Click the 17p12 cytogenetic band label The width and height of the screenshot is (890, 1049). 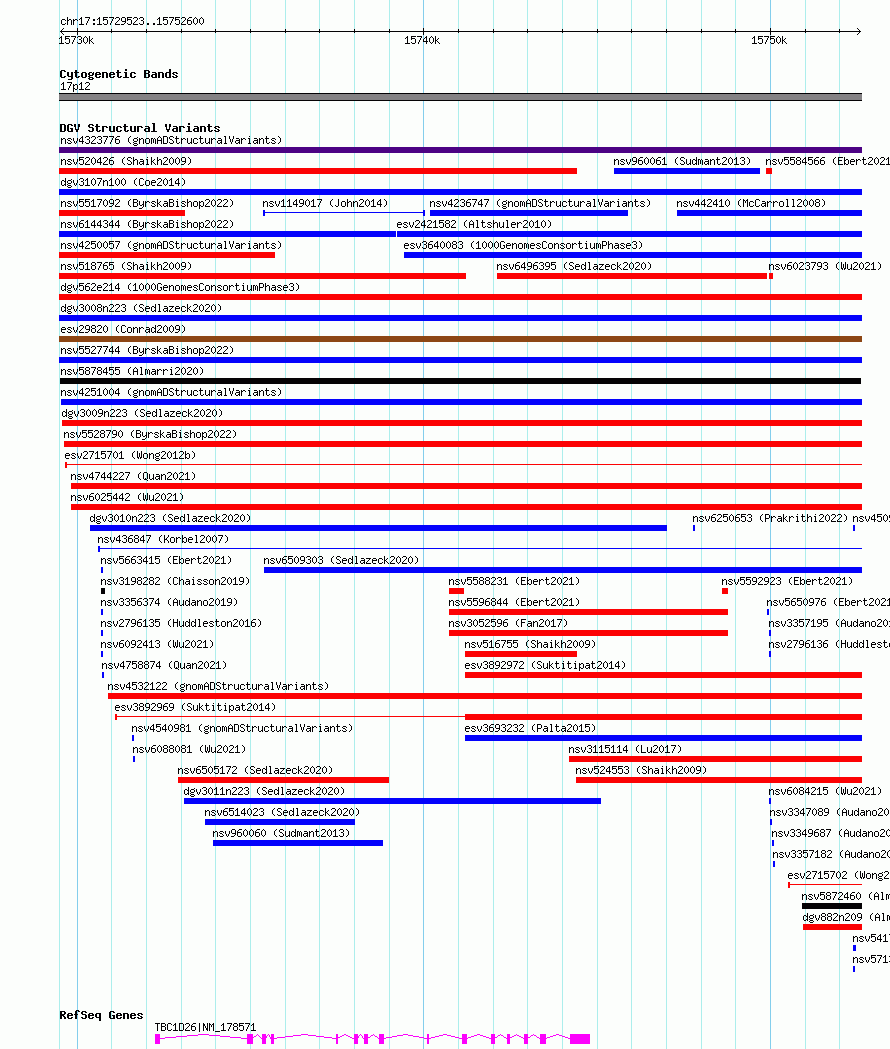[x=75, y=86]
